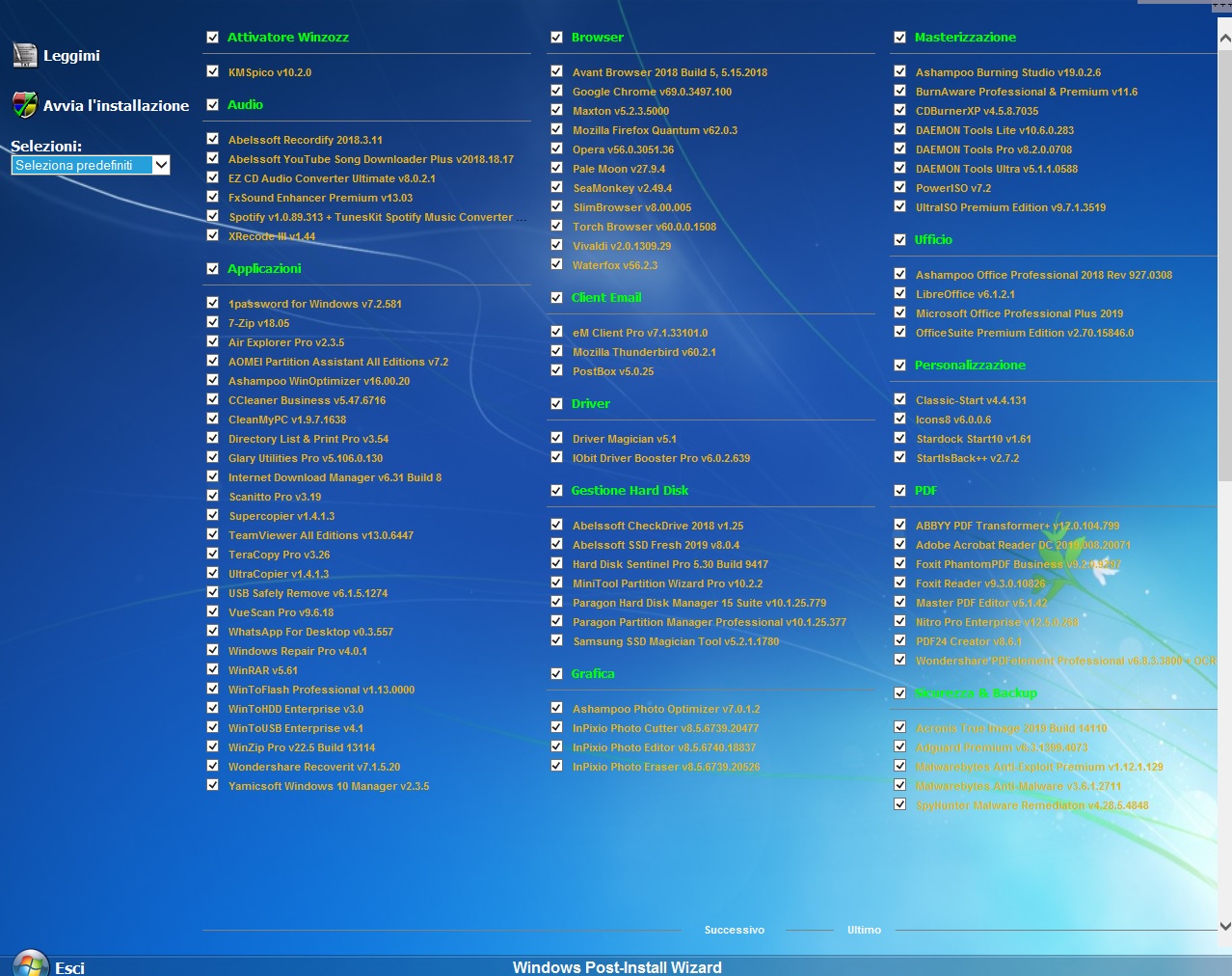
Task: Click the vertical scrollbar thumb
Action: tap(1225, 265)
